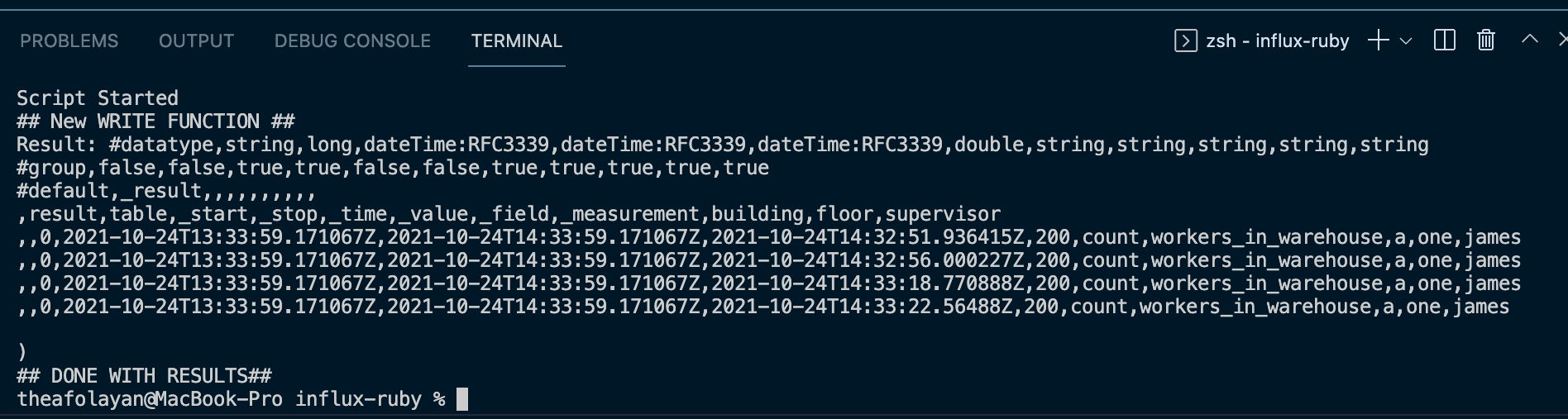Screen dimensions: 1568x419
Task: Open the PROBLEMS panel tab
Action: 69,40
